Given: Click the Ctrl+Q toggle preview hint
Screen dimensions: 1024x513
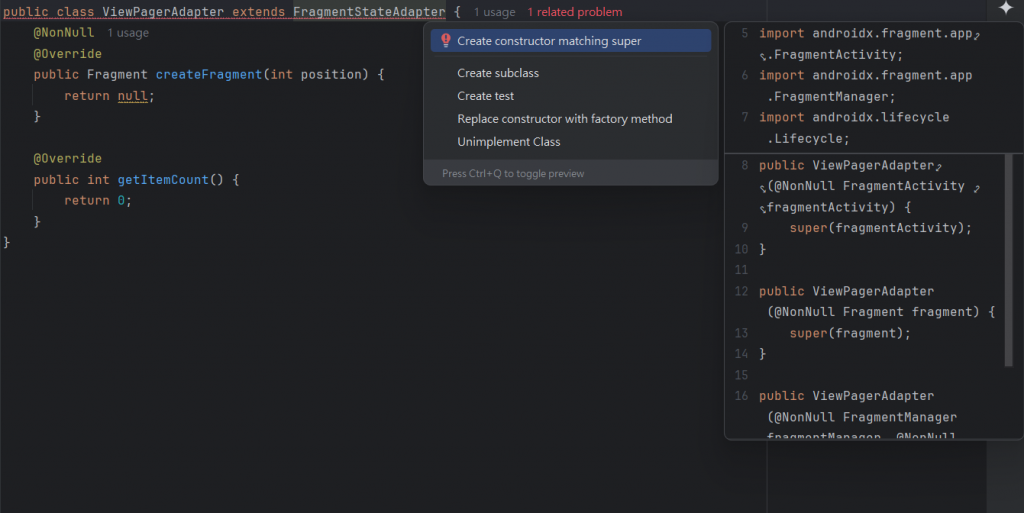Looking at the screenshot, I should pyautogui.click(x=513, y=174).
